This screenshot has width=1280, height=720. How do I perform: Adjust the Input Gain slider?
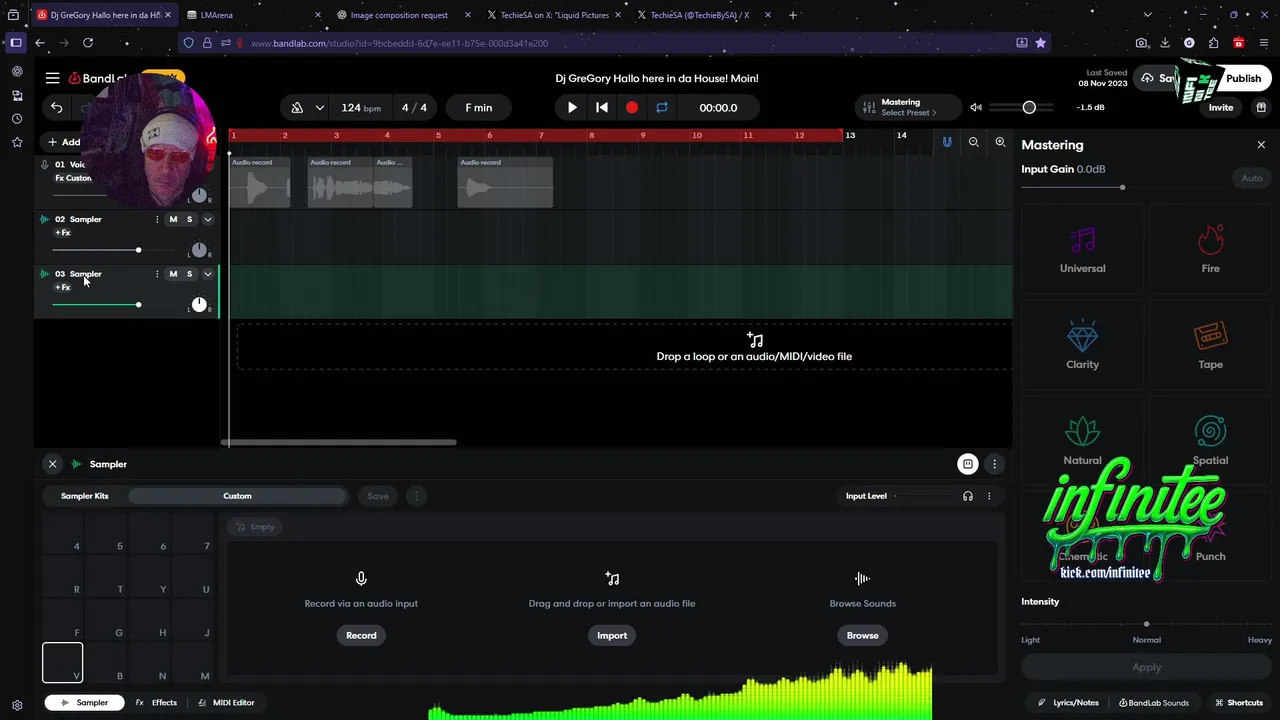click(x=1122, y=187)
